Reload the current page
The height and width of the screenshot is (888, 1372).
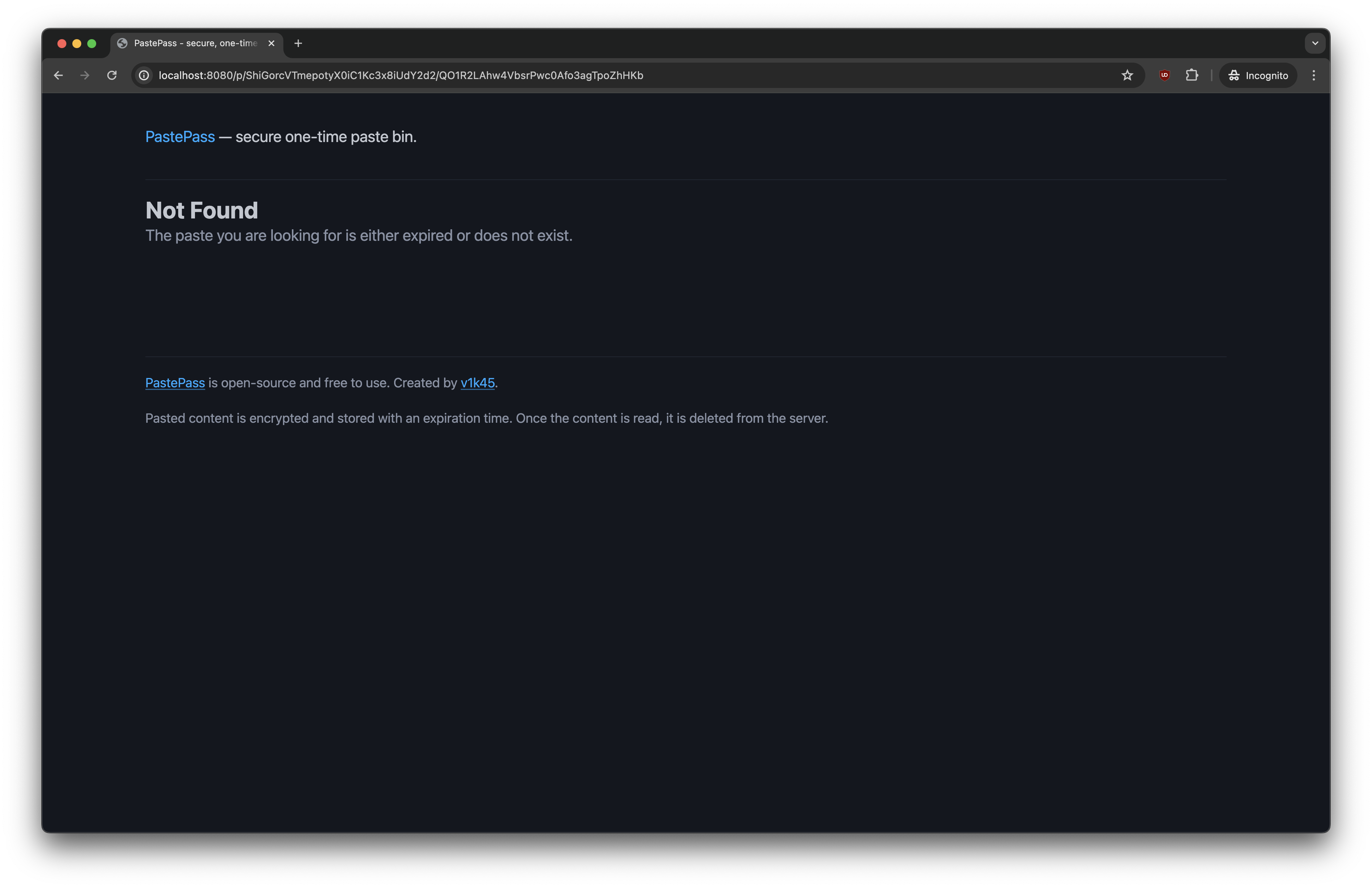112,75
